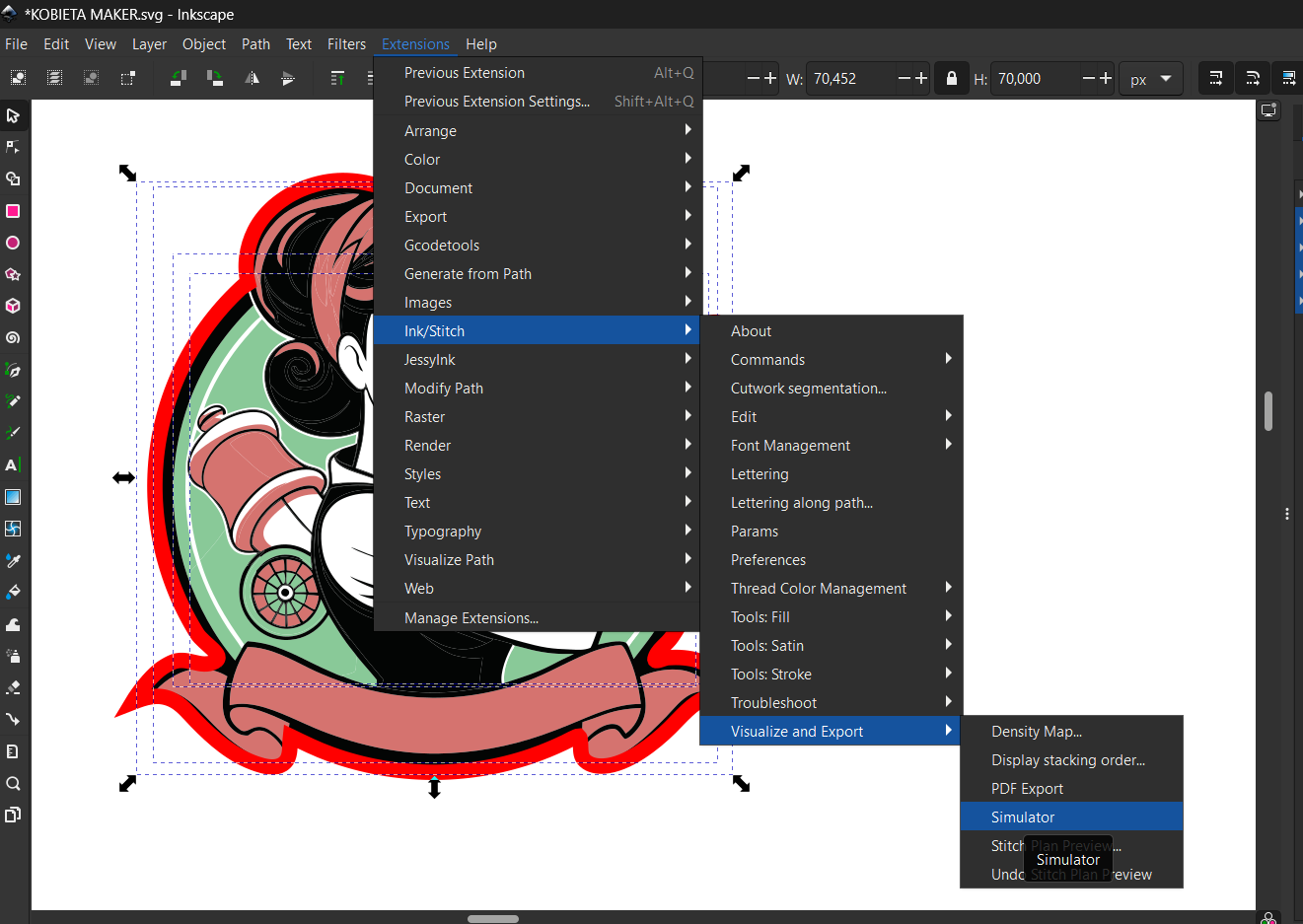Screen dimensions: 1303x924
Task: Click Select all objects icon
Action: coord(18,78)
